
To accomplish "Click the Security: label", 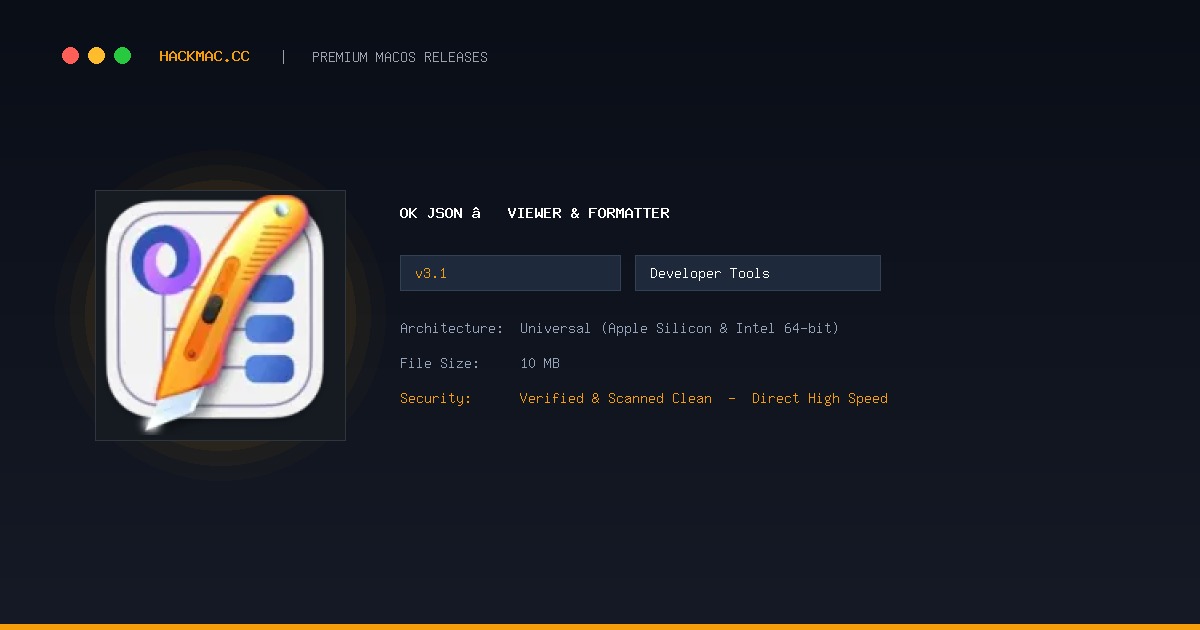I will coord(435,398).
